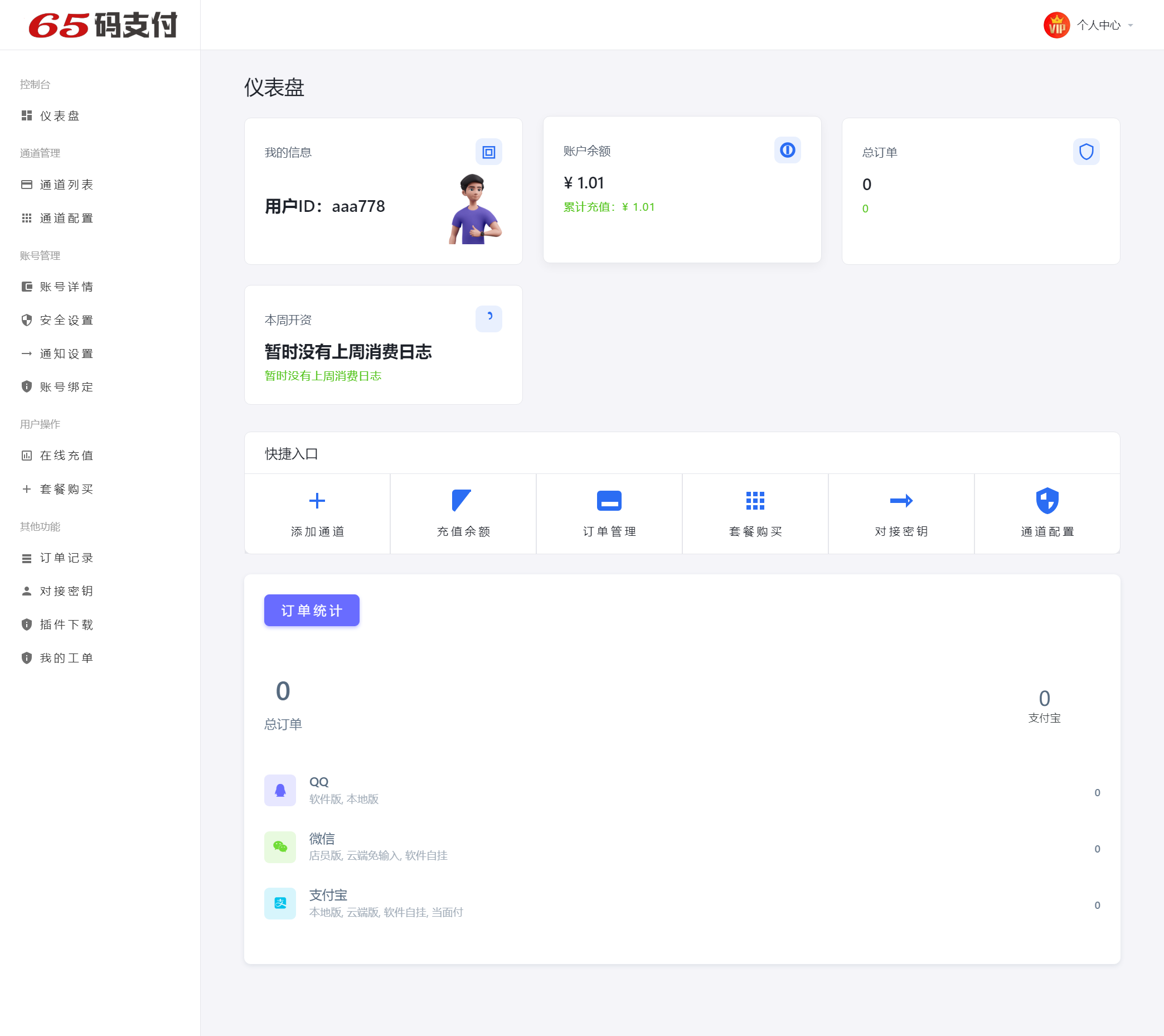
Task: Click the shield icon on 总订单 card
Action: click(x=1086, y=152)
